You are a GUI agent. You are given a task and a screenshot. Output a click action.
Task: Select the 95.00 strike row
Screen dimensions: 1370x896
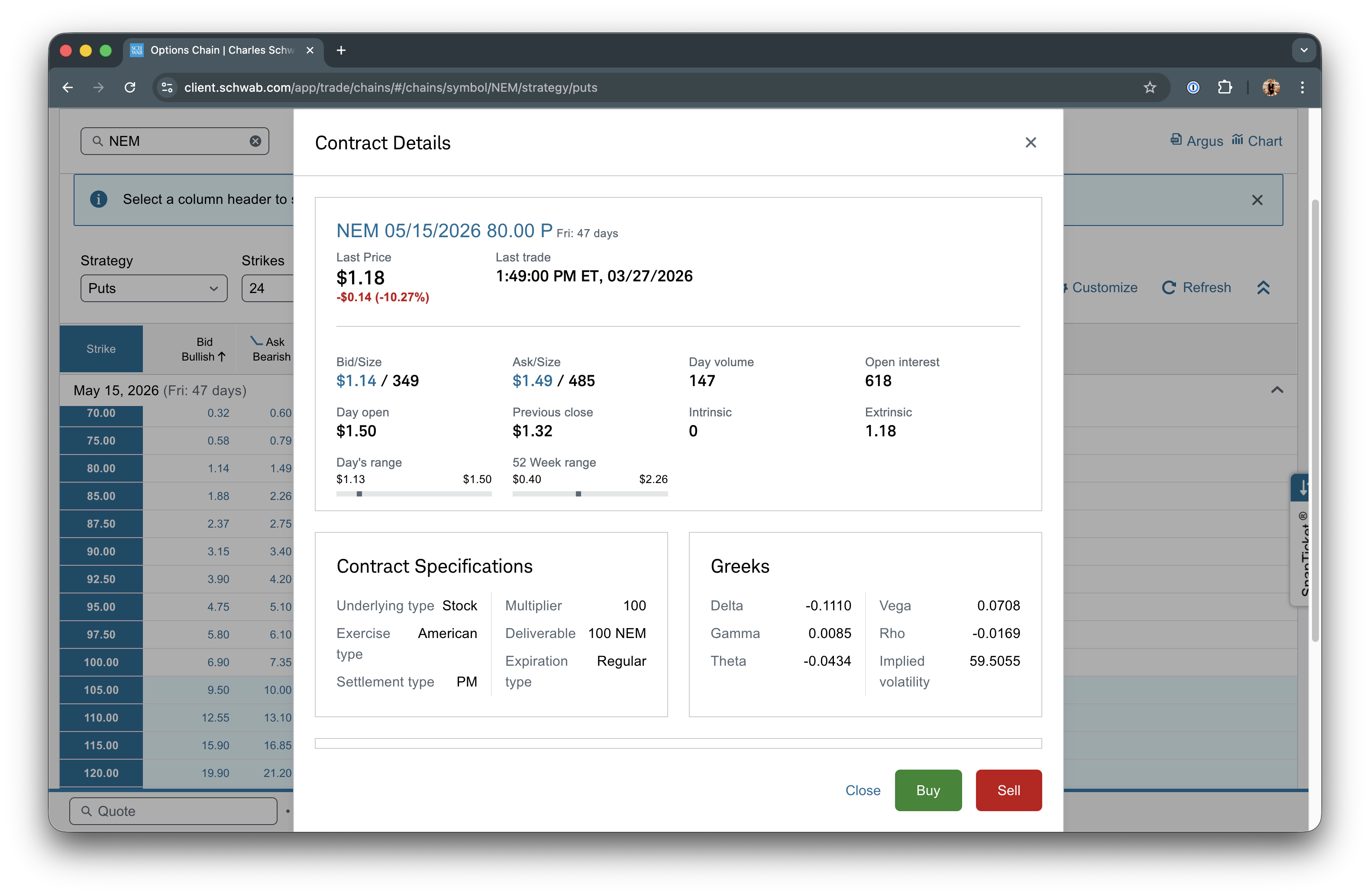pos(101,606)
